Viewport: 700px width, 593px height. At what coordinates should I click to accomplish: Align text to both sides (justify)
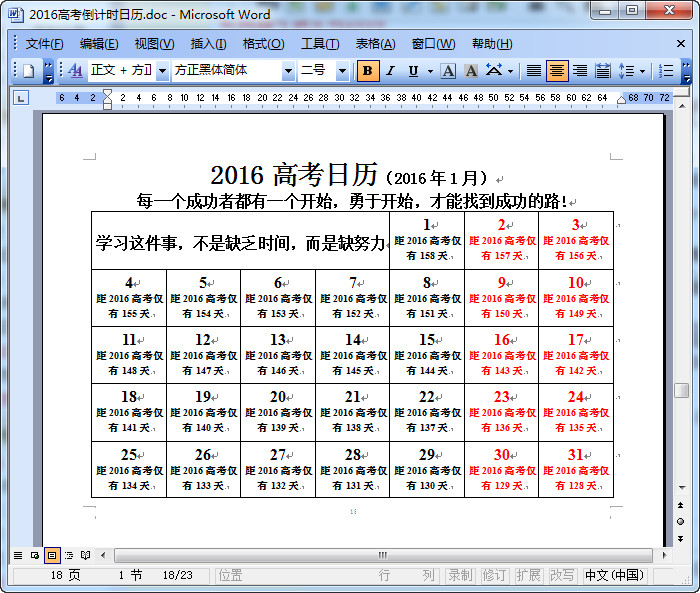(533, 71)
